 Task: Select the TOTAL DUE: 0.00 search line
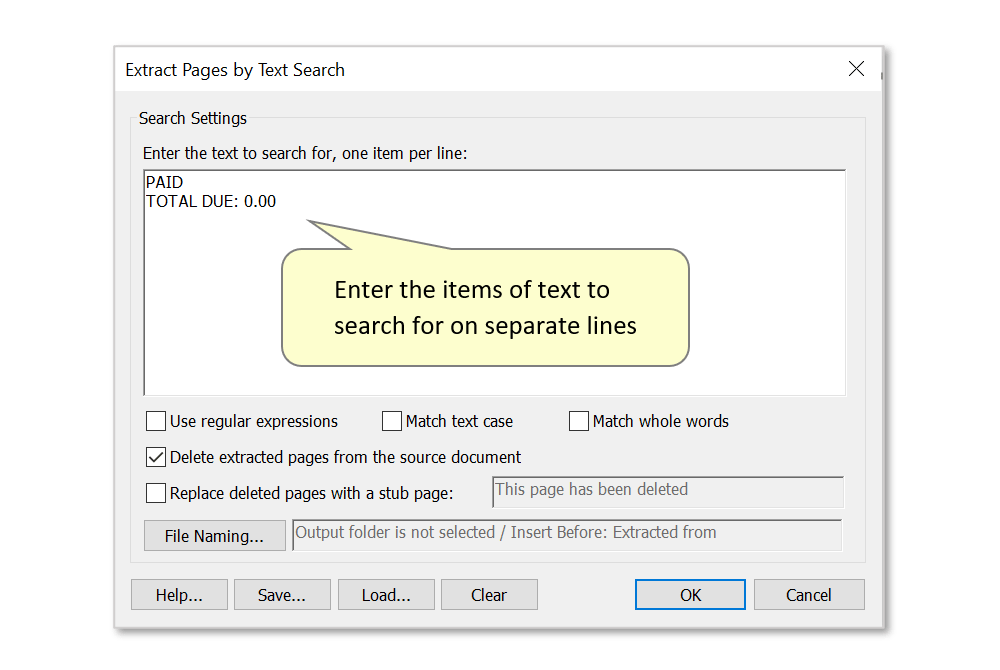click(x=211, y=201)
